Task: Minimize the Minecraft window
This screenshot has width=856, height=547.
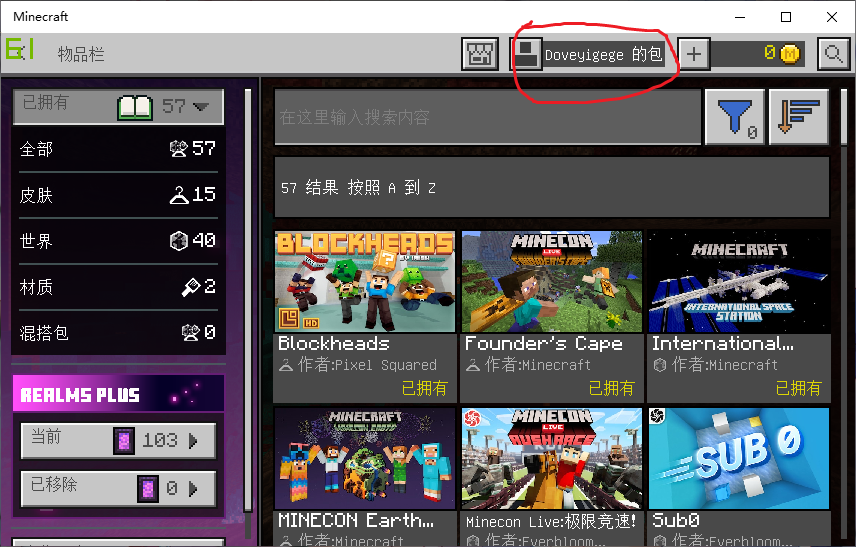Action: click(x=740, y=17)
